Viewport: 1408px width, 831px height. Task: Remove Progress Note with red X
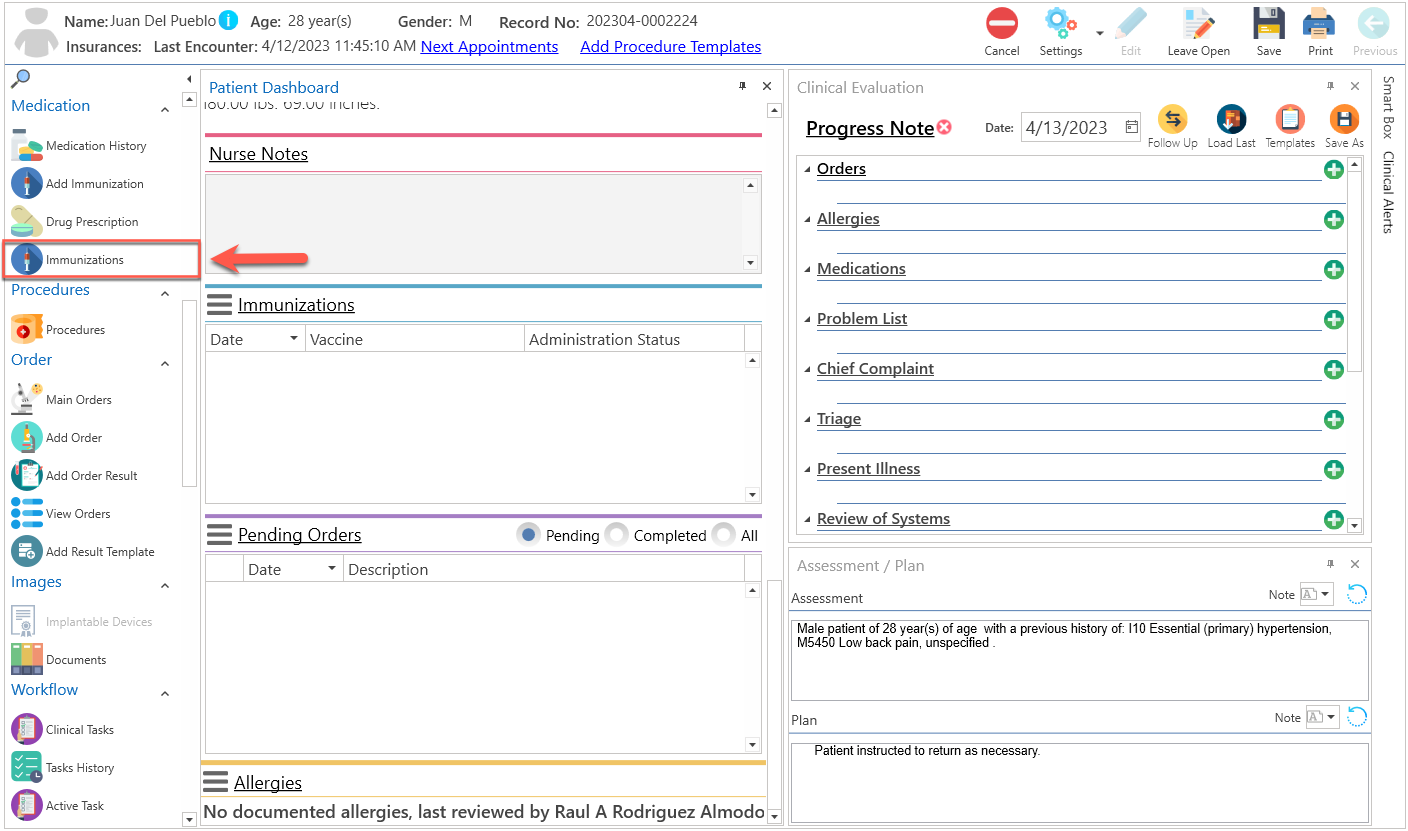coord(944,128)
